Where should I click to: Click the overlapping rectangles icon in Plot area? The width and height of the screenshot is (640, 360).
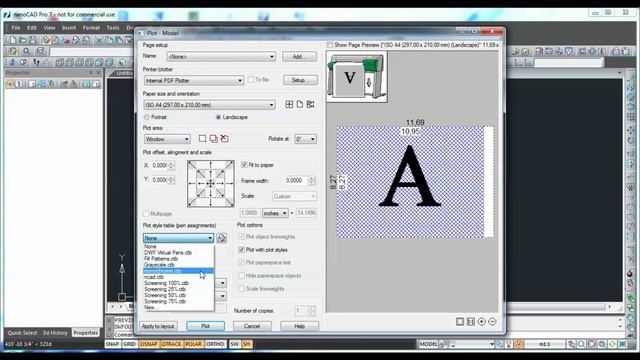(213, 139)
